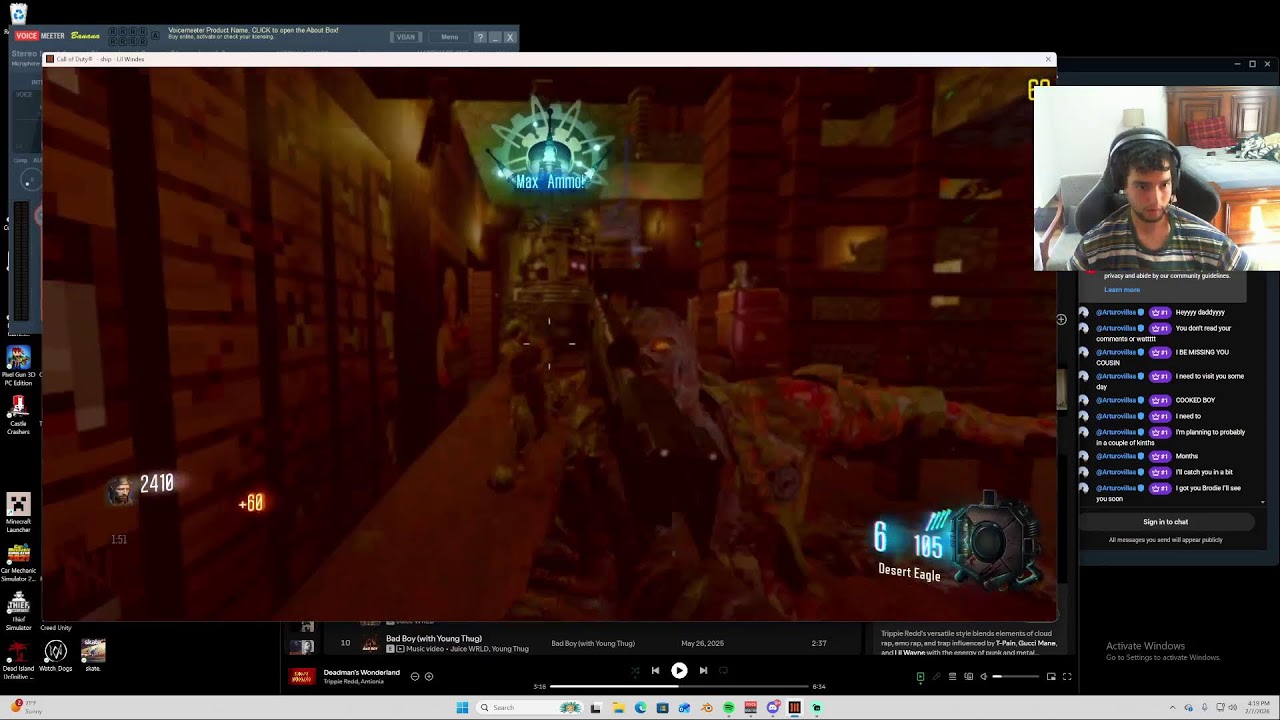Image resolution: width=1280 pixels, height=720 pixels.
Task: Click the Voicemeeter help question mark
Action: click(x=480, y=37)
